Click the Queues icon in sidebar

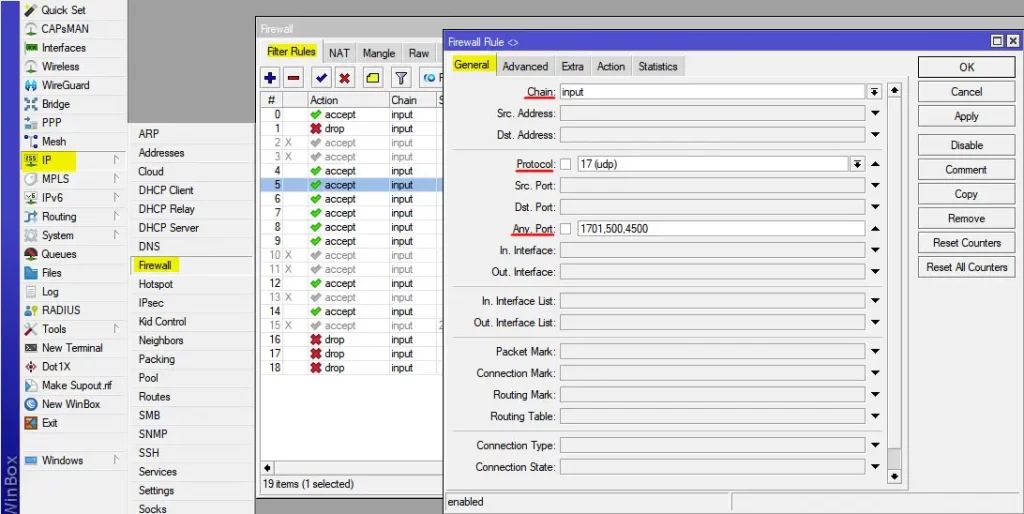click(x=31, y=254)
